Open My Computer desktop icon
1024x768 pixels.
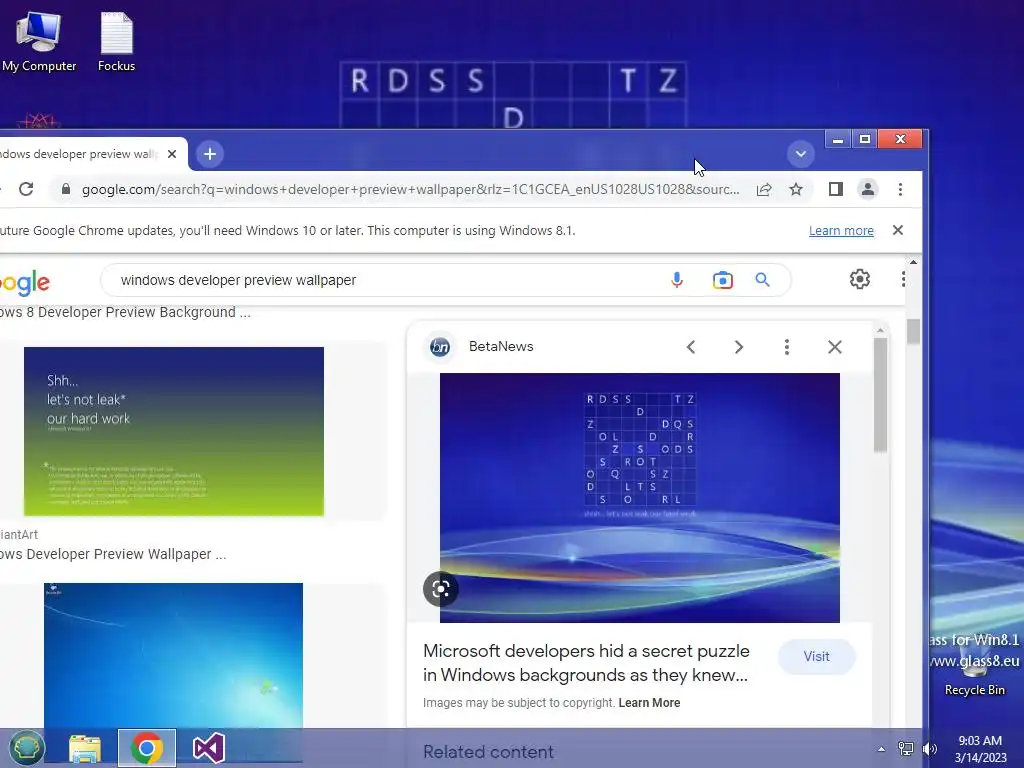[39, 40]
